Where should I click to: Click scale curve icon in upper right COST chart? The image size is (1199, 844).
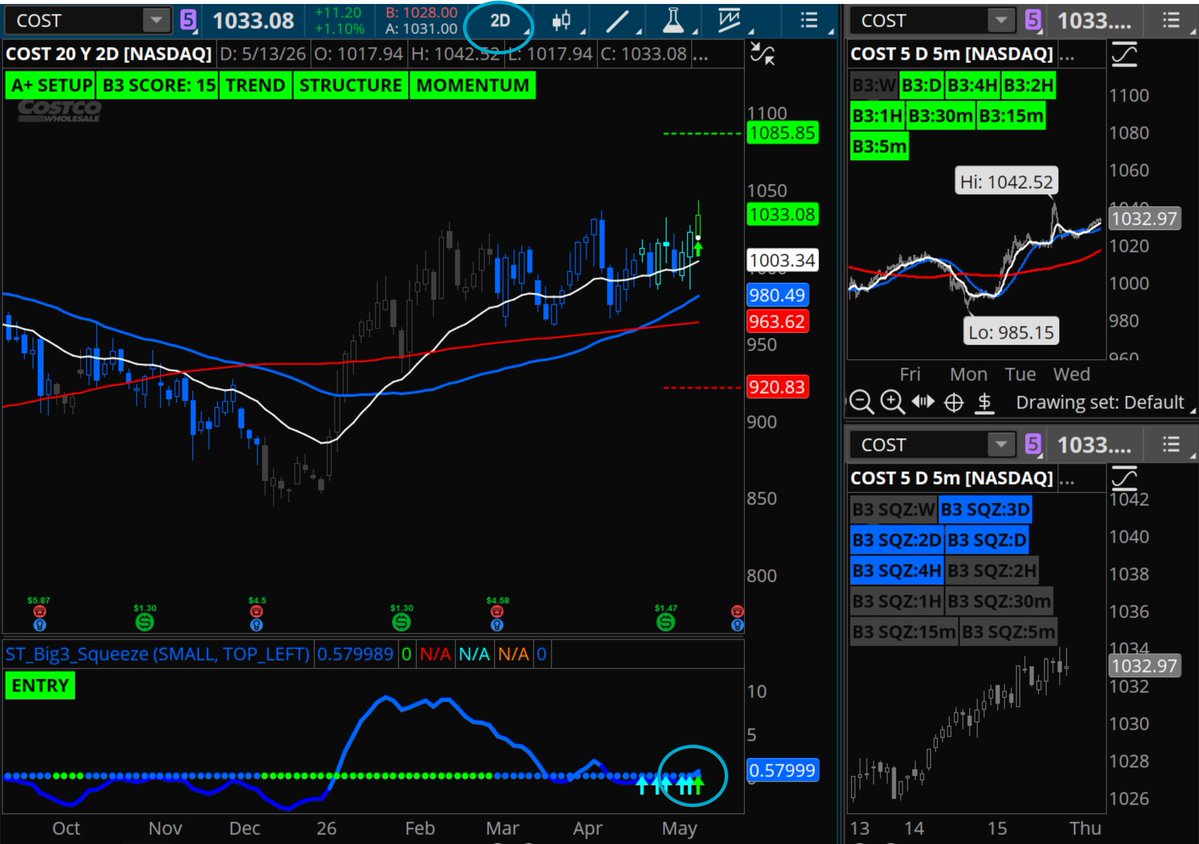point(1124,54)
